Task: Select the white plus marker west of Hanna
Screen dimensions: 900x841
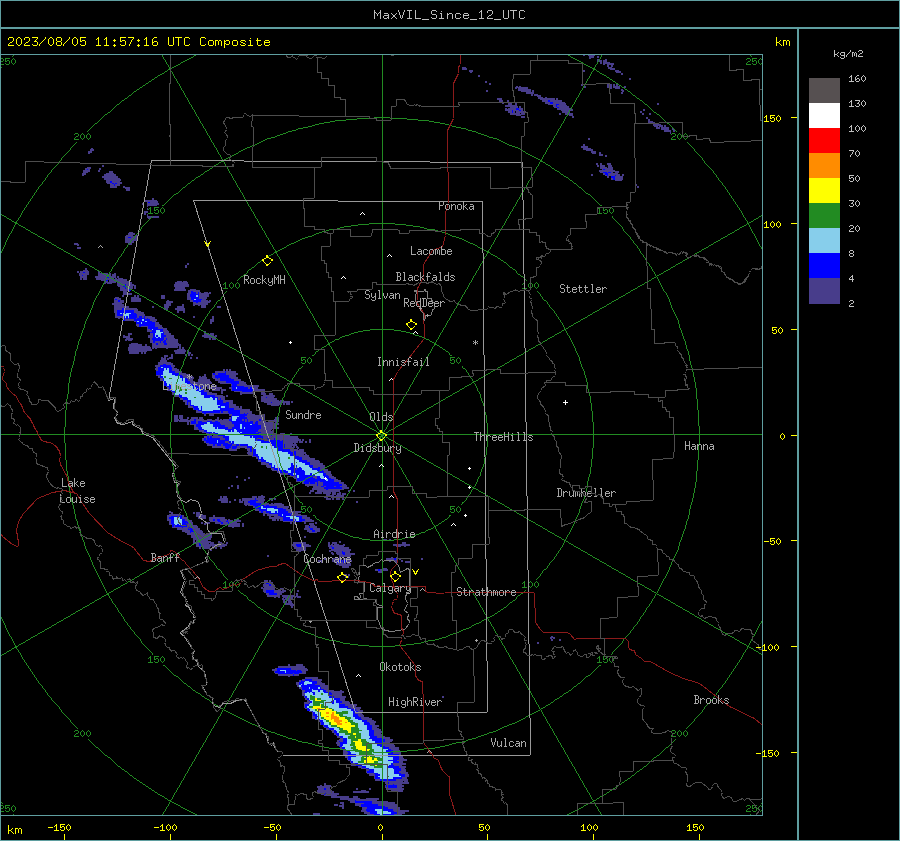Action: [565, 402]
